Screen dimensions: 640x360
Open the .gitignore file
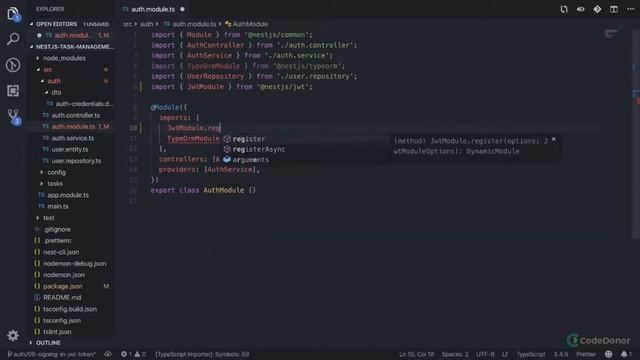(57, 229)
